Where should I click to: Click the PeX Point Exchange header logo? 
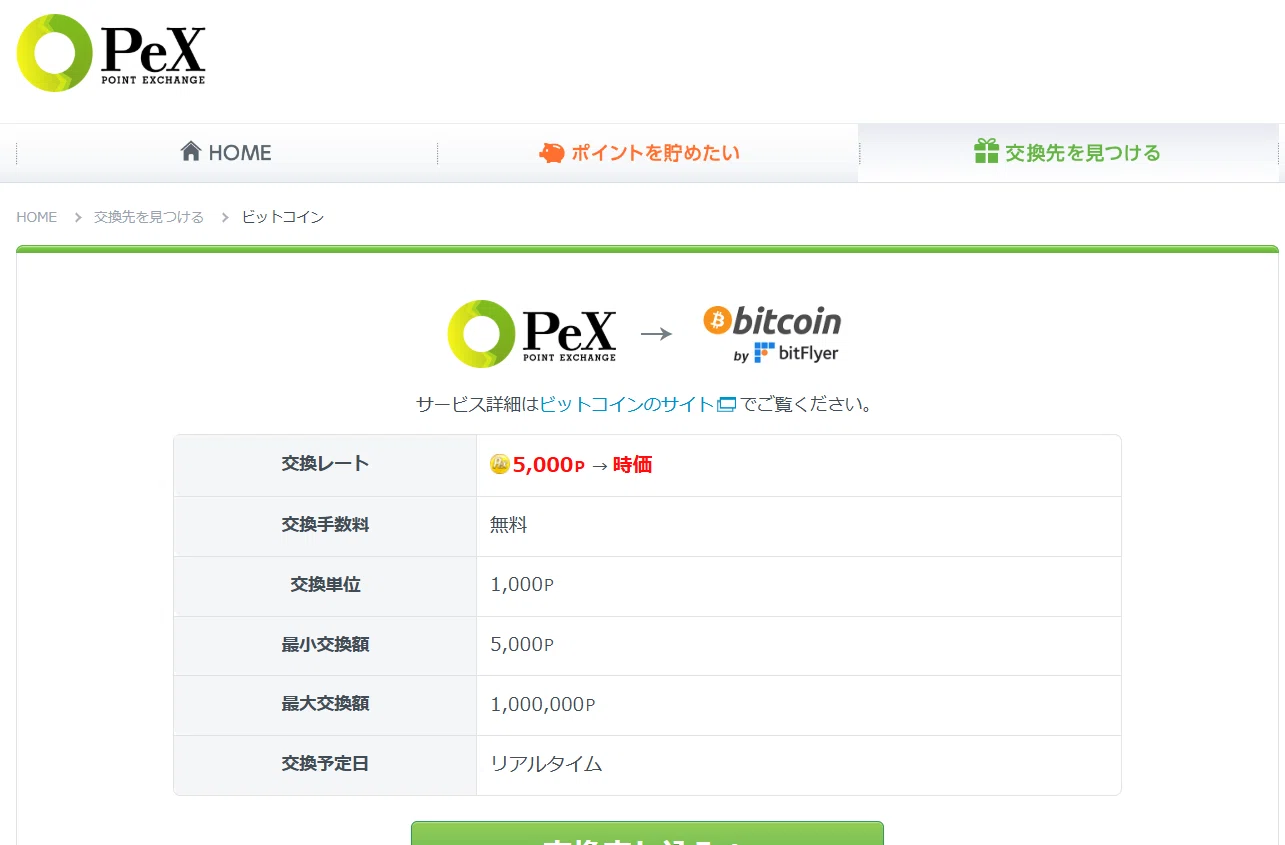pos(111,53)
